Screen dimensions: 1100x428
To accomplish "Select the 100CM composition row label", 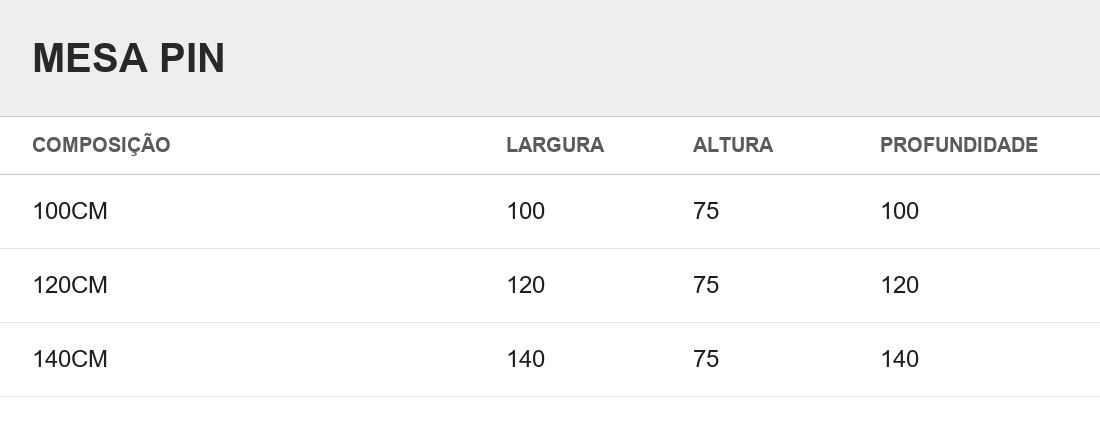I will [69, 211].
